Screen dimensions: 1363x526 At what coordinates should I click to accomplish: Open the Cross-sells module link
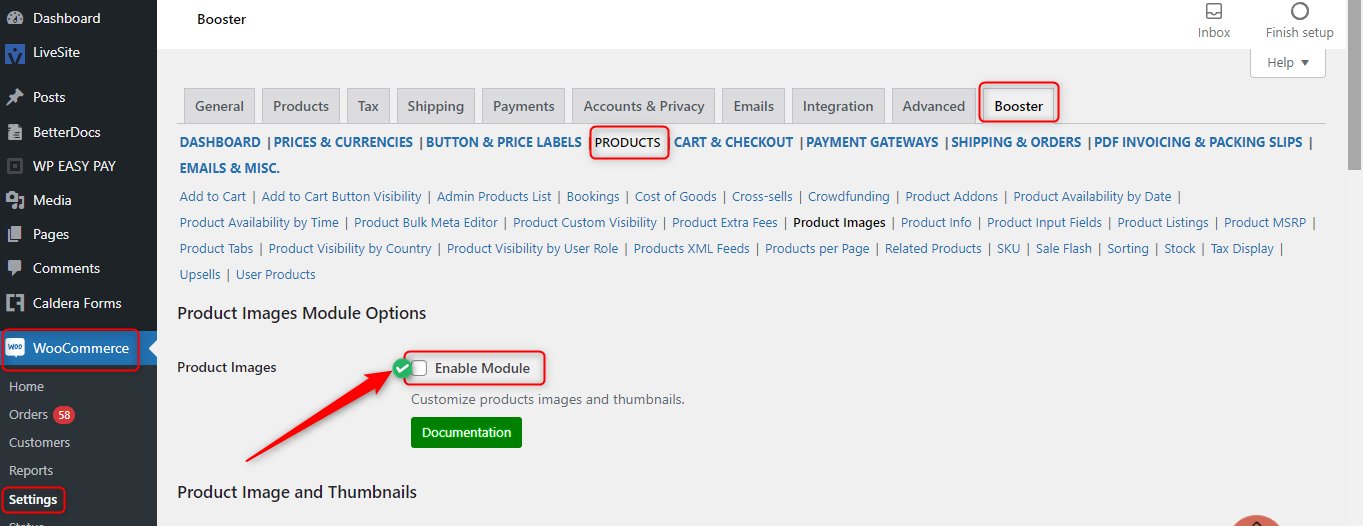[762, 196]
